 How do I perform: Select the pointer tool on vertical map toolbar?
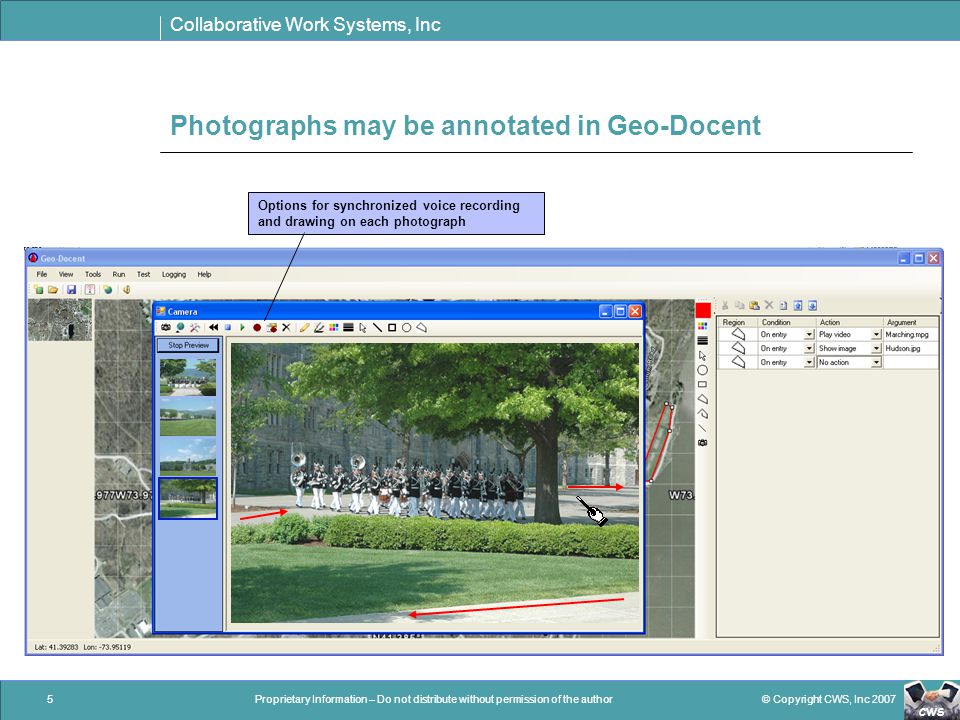pos(703,355)
